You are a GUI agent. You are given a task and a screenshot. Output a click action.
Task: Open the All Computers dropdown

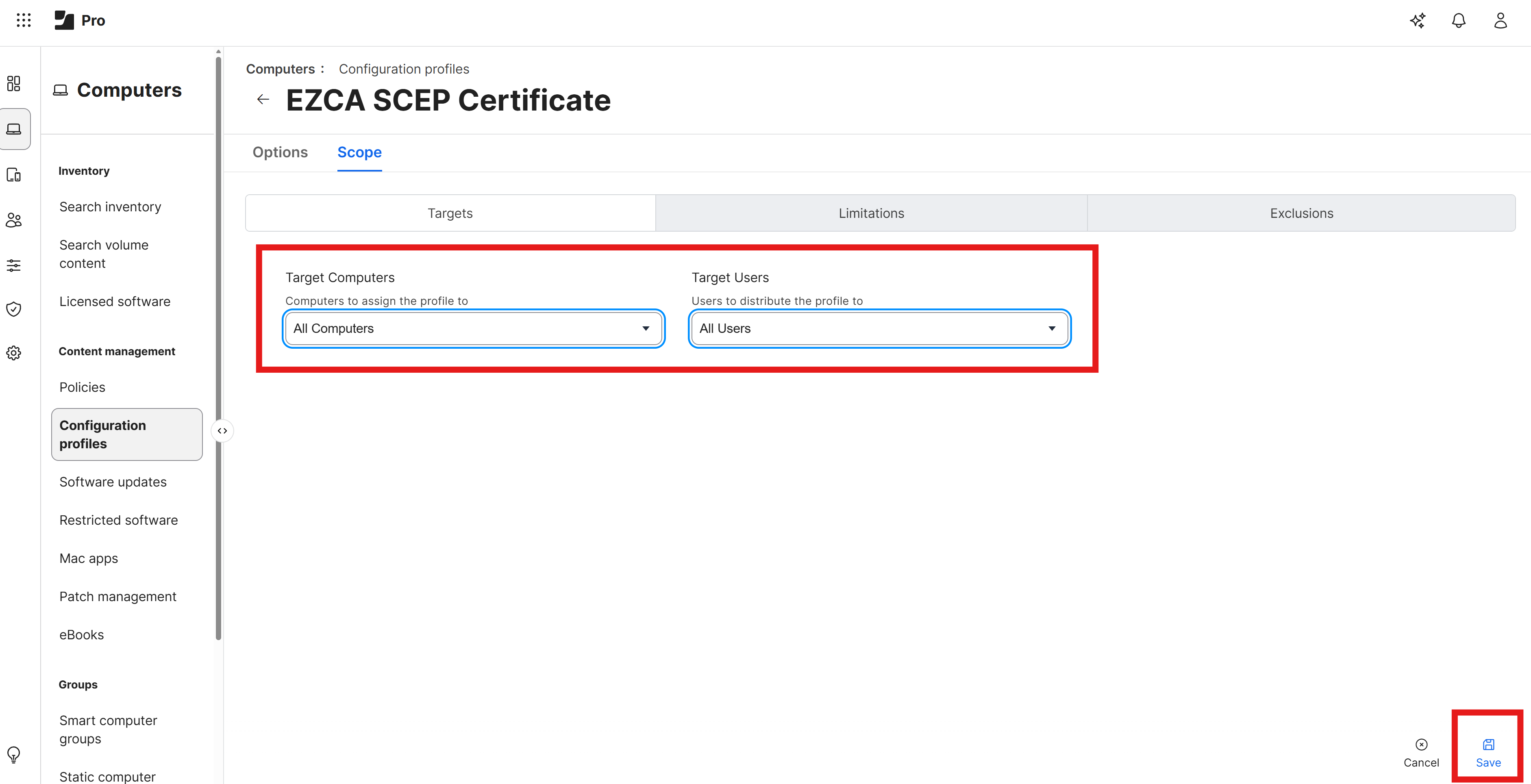pos(472,328)
